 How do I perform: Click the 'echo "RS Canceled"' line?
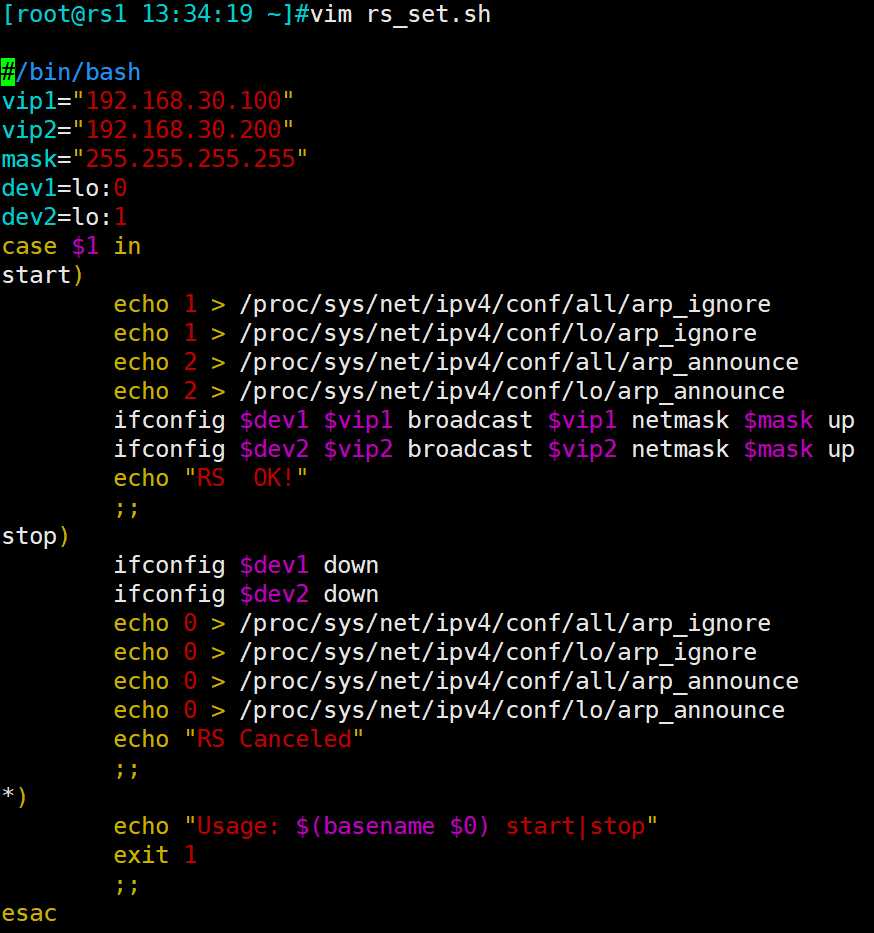(x=239, y=739)
